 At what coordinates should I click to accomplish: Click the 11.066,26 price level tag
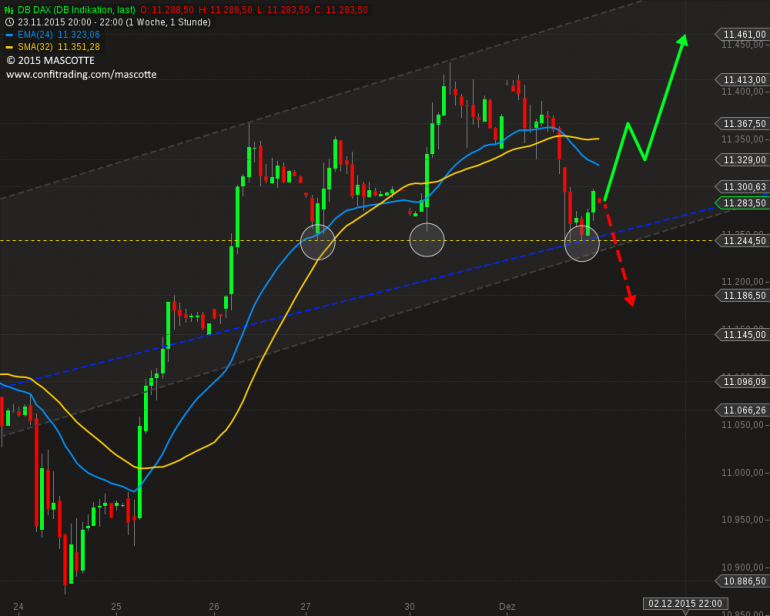tap(741, 410)
